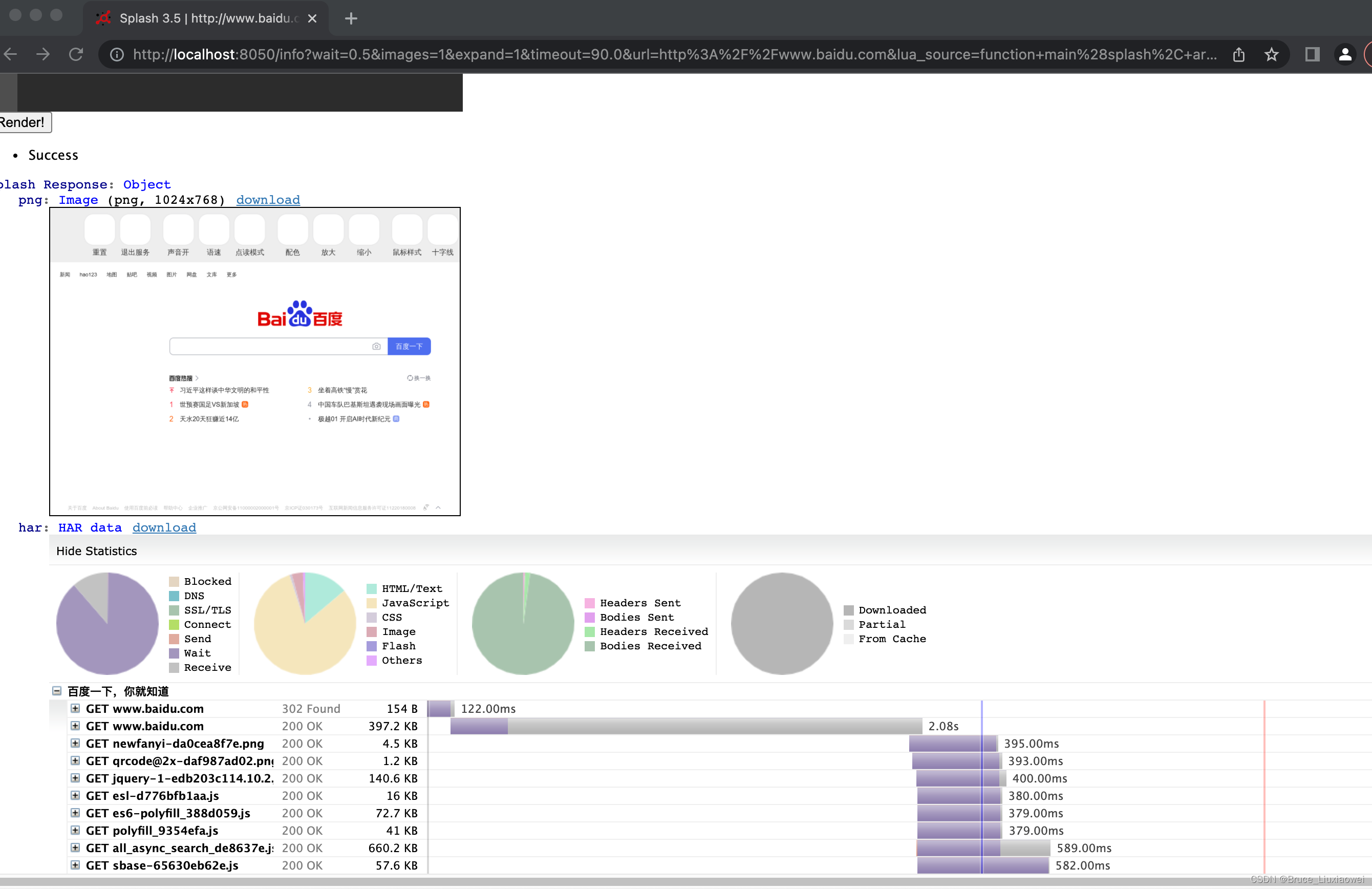Viewport: 1372px width, 889px height.
Task: Click the URL address bar field
Action: tap(674, 54)
